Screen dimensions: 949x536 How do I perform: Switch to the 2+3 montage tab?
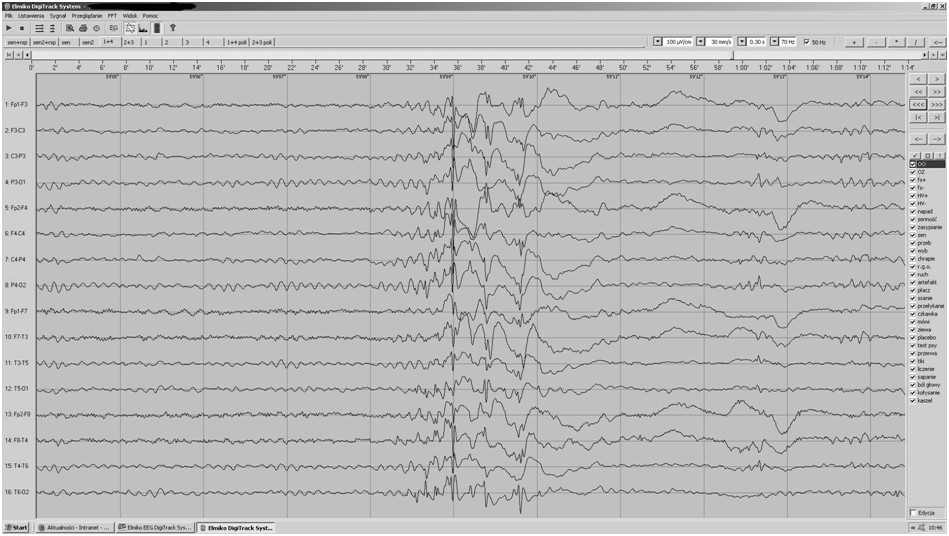(x=129, y=42)
